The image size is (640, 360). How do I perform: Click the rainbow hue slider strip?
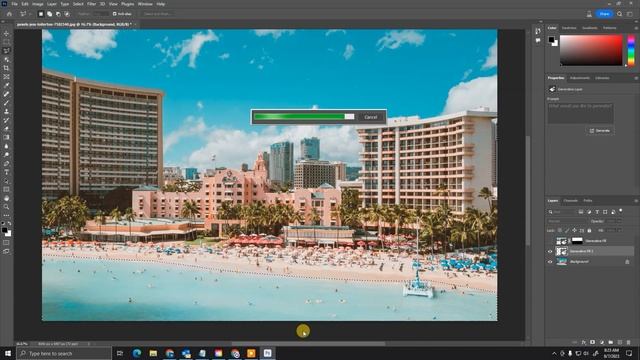tap(631, 51)
